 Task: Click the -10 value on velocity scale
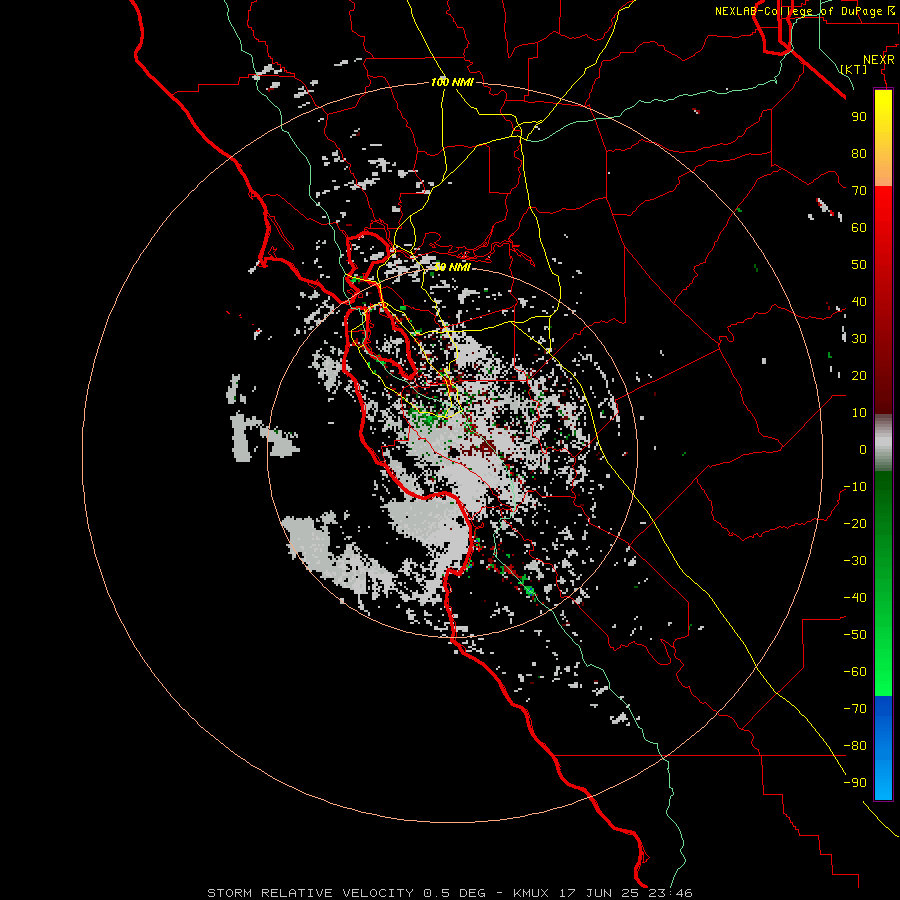tap(855, 487)
